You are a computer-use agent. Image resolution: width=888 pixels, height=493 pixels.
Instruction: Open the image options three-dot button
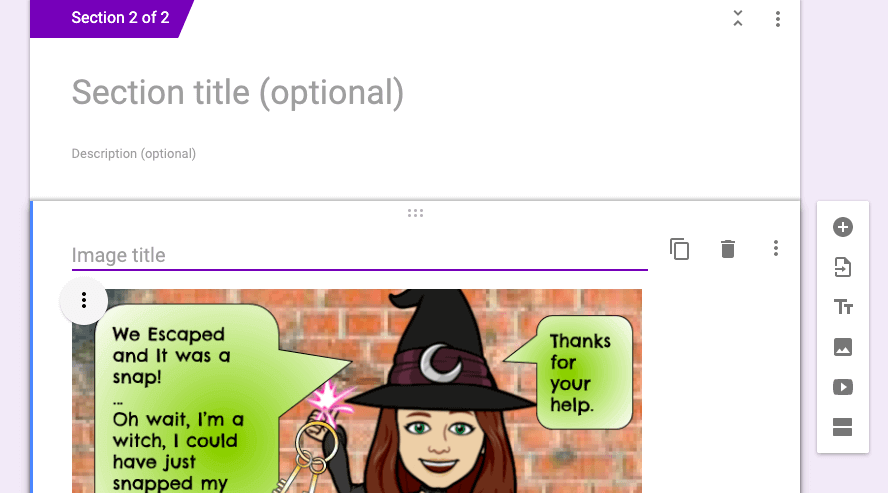84,300
